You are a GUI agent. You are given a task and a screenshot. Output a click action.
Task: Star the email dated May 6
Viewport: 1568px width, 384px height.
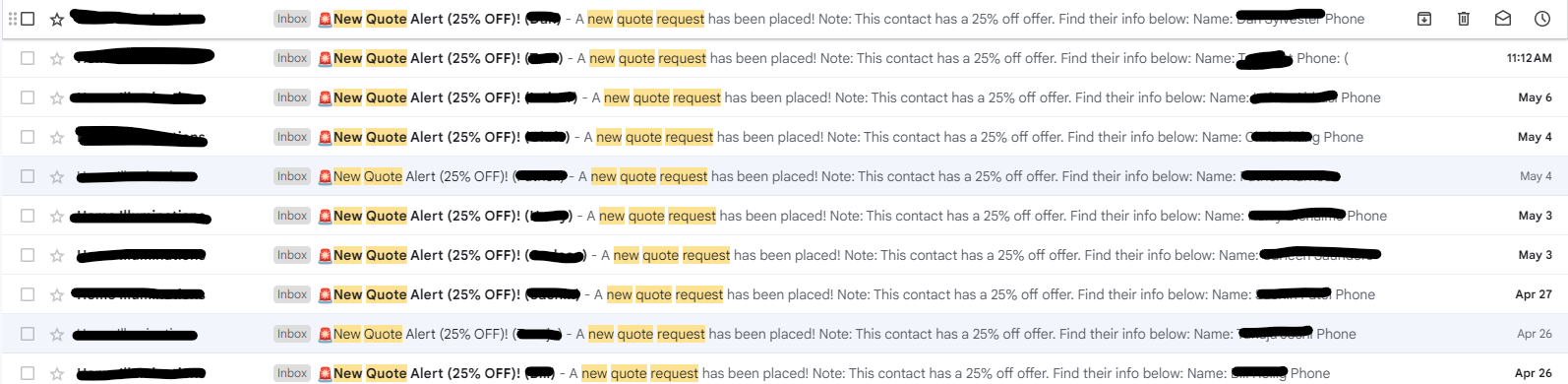57,97
